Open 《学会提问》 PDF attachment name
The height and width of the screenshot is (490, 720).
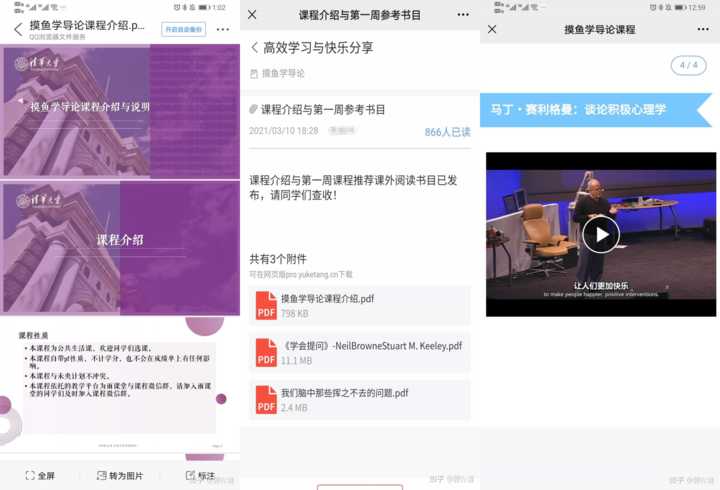click(371, 346)
